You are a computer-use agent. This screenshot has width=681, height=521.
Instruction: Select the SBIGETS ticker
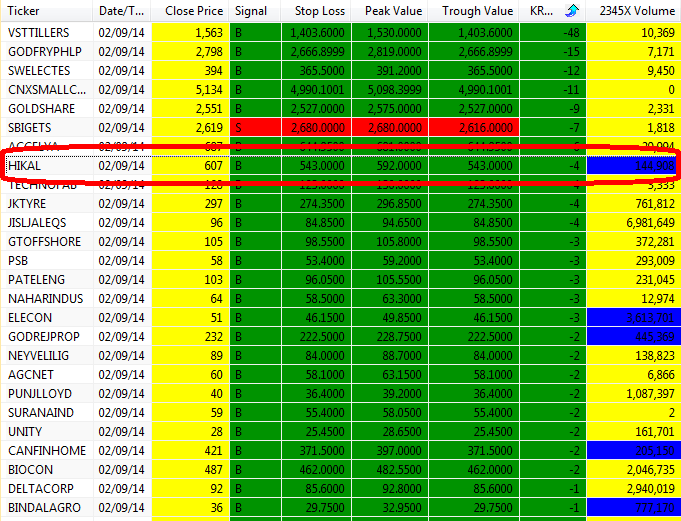point(30,128)
